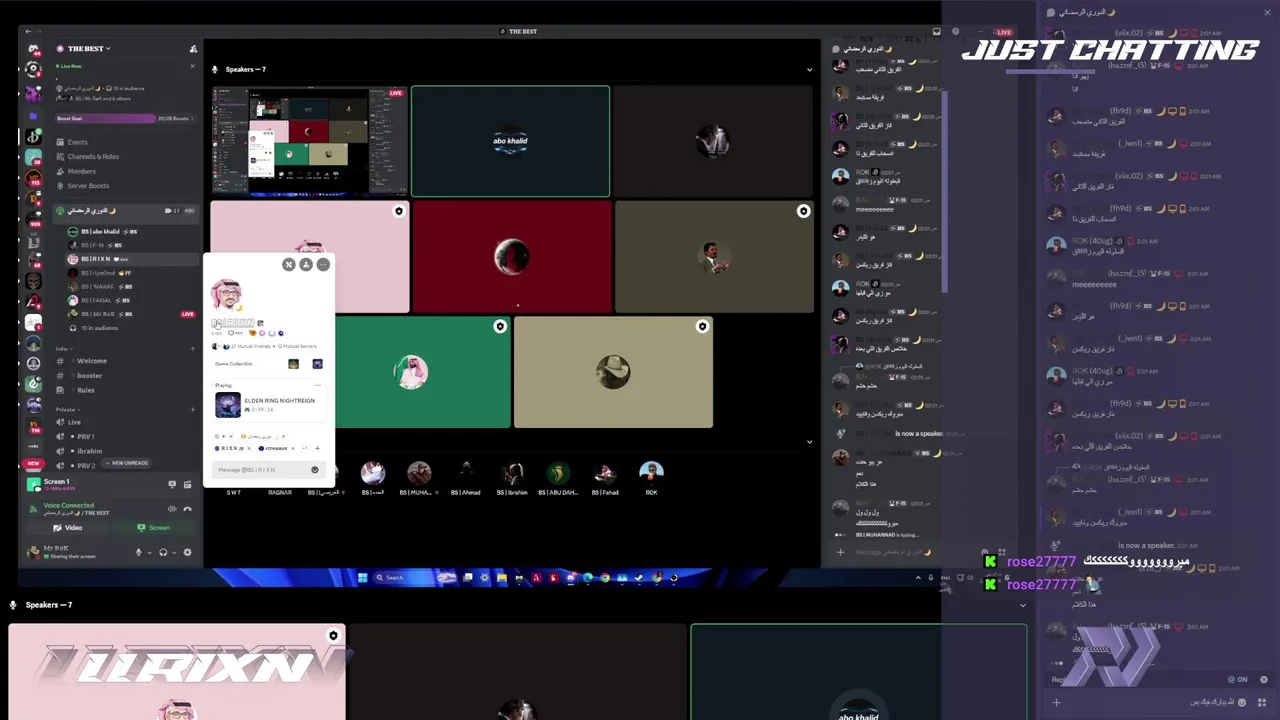Open the Windows Start button on taskbar
This screenshot has width=1280, height=720.
coord(362,577)
